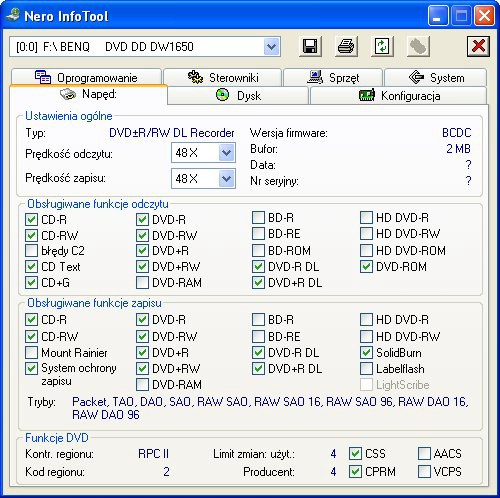
Task: Click the Oprogramowanie tab icon
Action: pos(43,77)
